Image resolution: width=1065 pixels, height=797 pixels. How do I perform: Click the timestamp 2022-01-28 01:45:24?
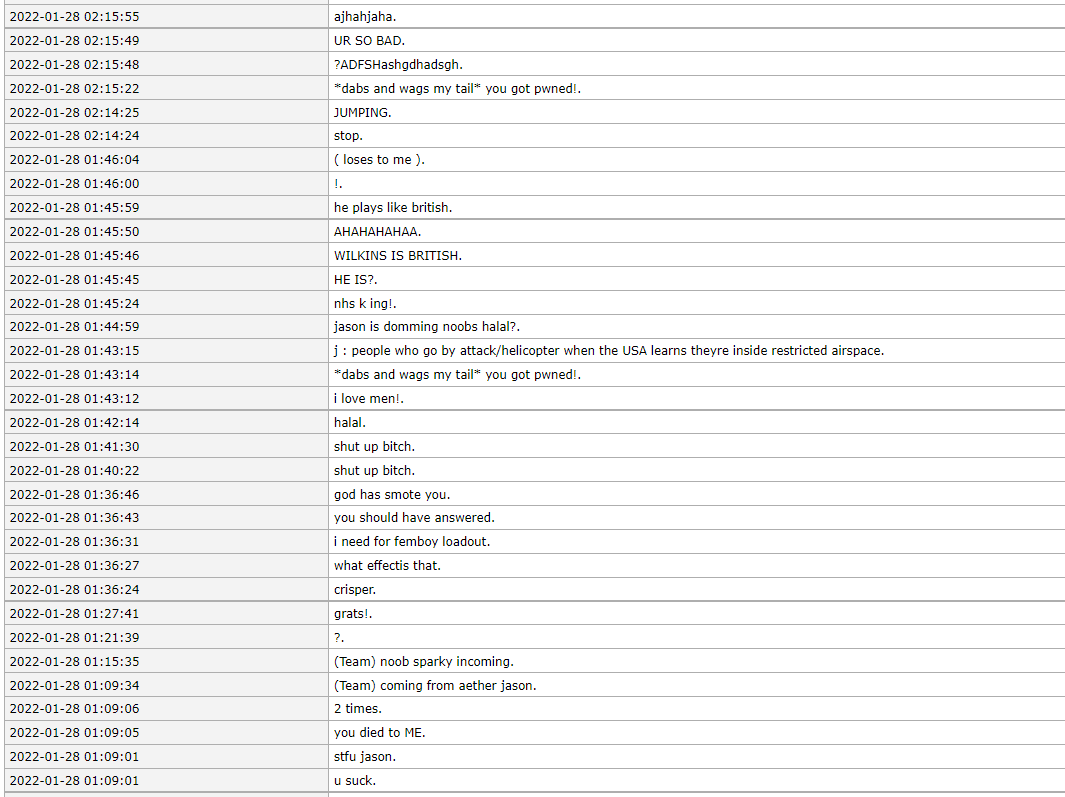coord(74,303)
